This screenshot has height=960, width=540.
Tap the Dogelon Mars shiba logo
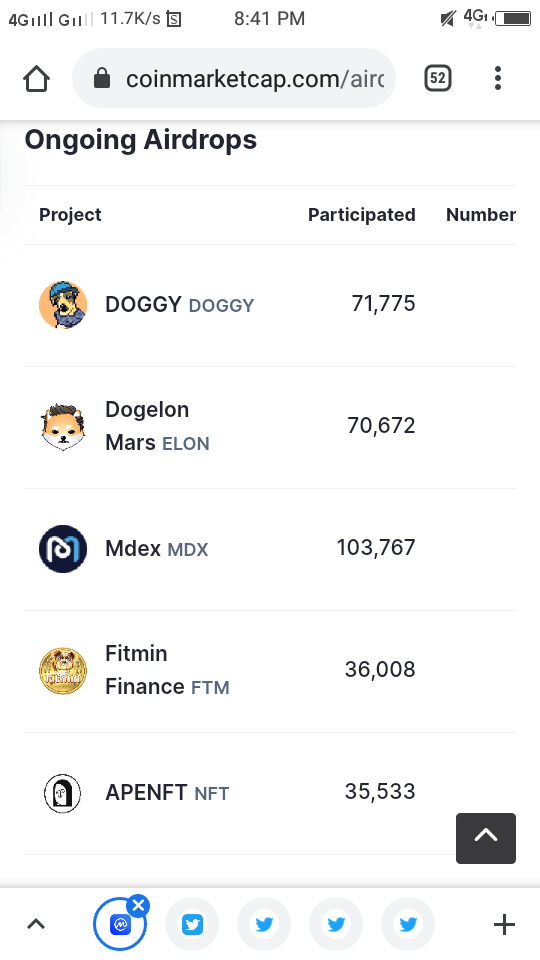pyautogui.click(x=63, y=427)
